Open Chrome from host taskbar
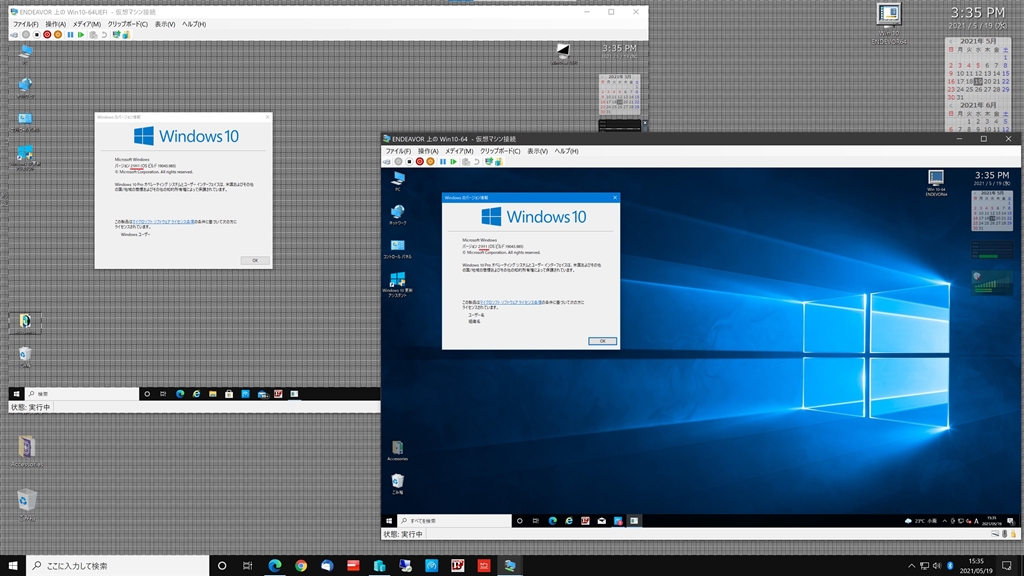1024x576 pixels. click(x=301, y=566)
